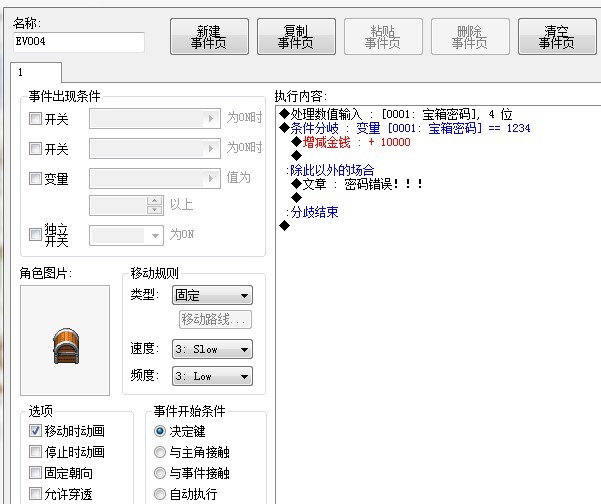Open the 速度 dropdown showing 3: Slow
The image size is (601, 504).
[212, 349]
